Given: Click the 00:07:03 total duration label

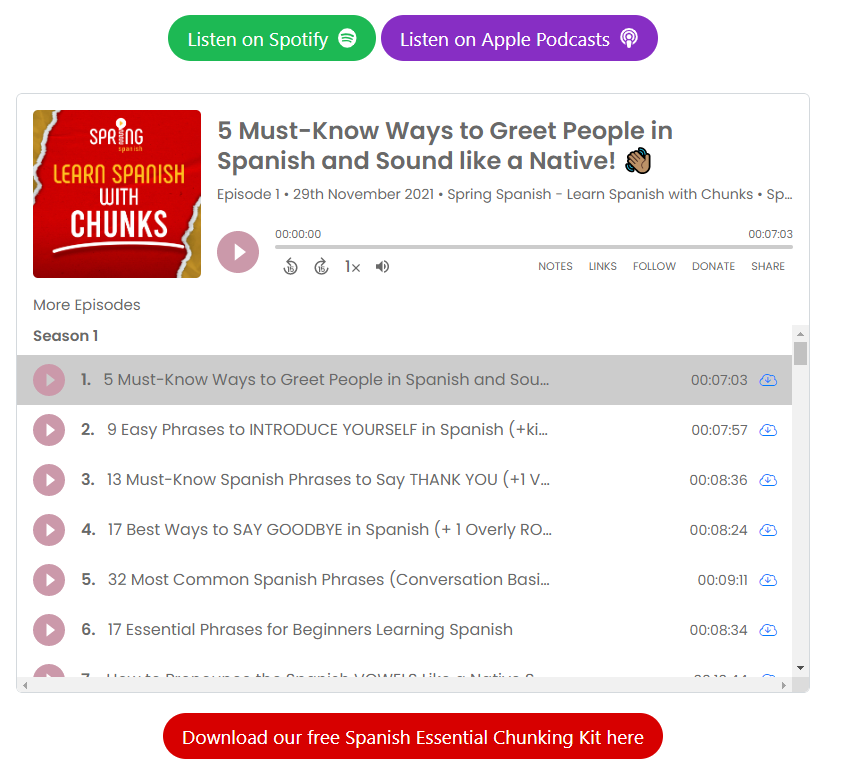Looking at the screenshot, I should pos(770,234).
